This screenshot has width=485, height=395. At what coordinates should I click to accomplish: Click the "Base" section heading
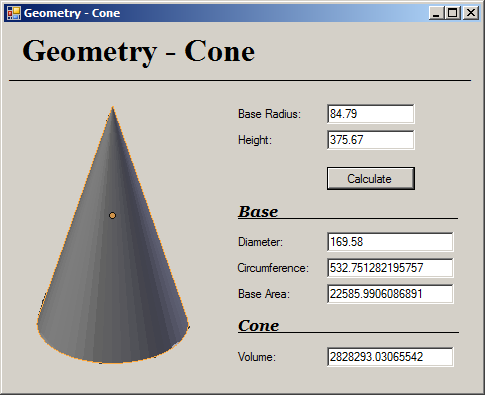click(258, 212)
